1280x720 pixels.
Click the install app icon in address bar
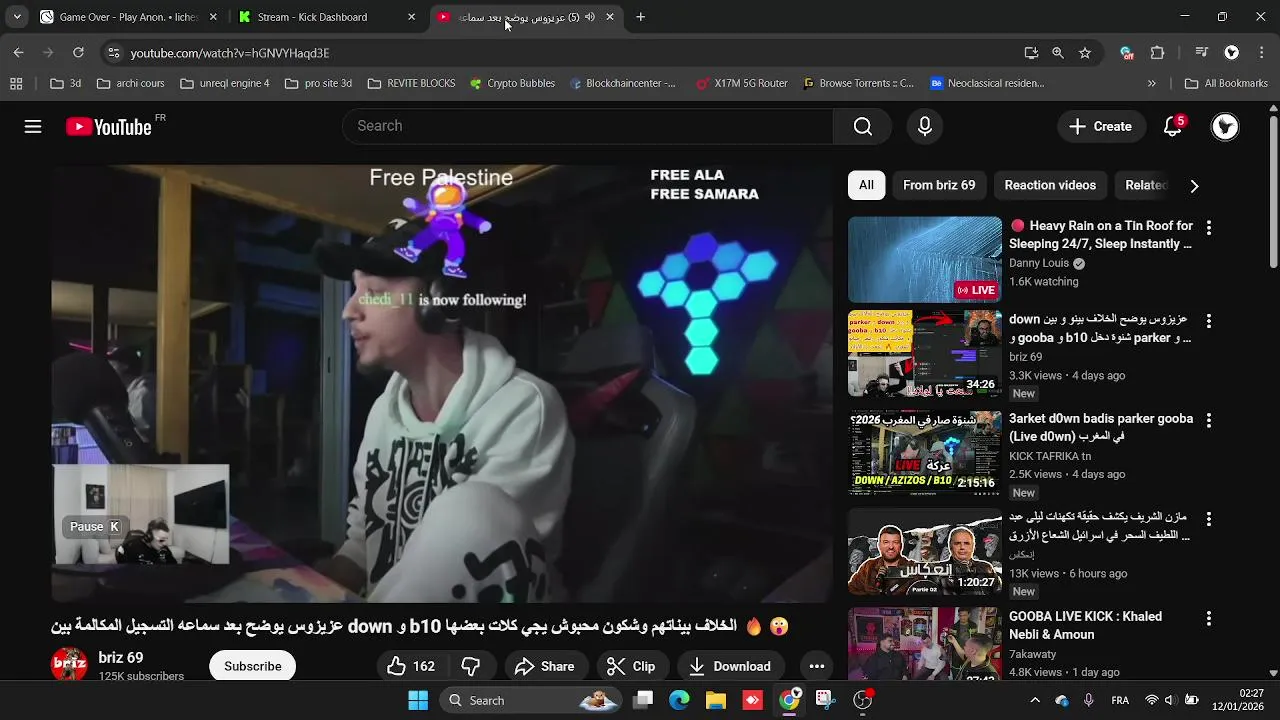coord(1031,53)
